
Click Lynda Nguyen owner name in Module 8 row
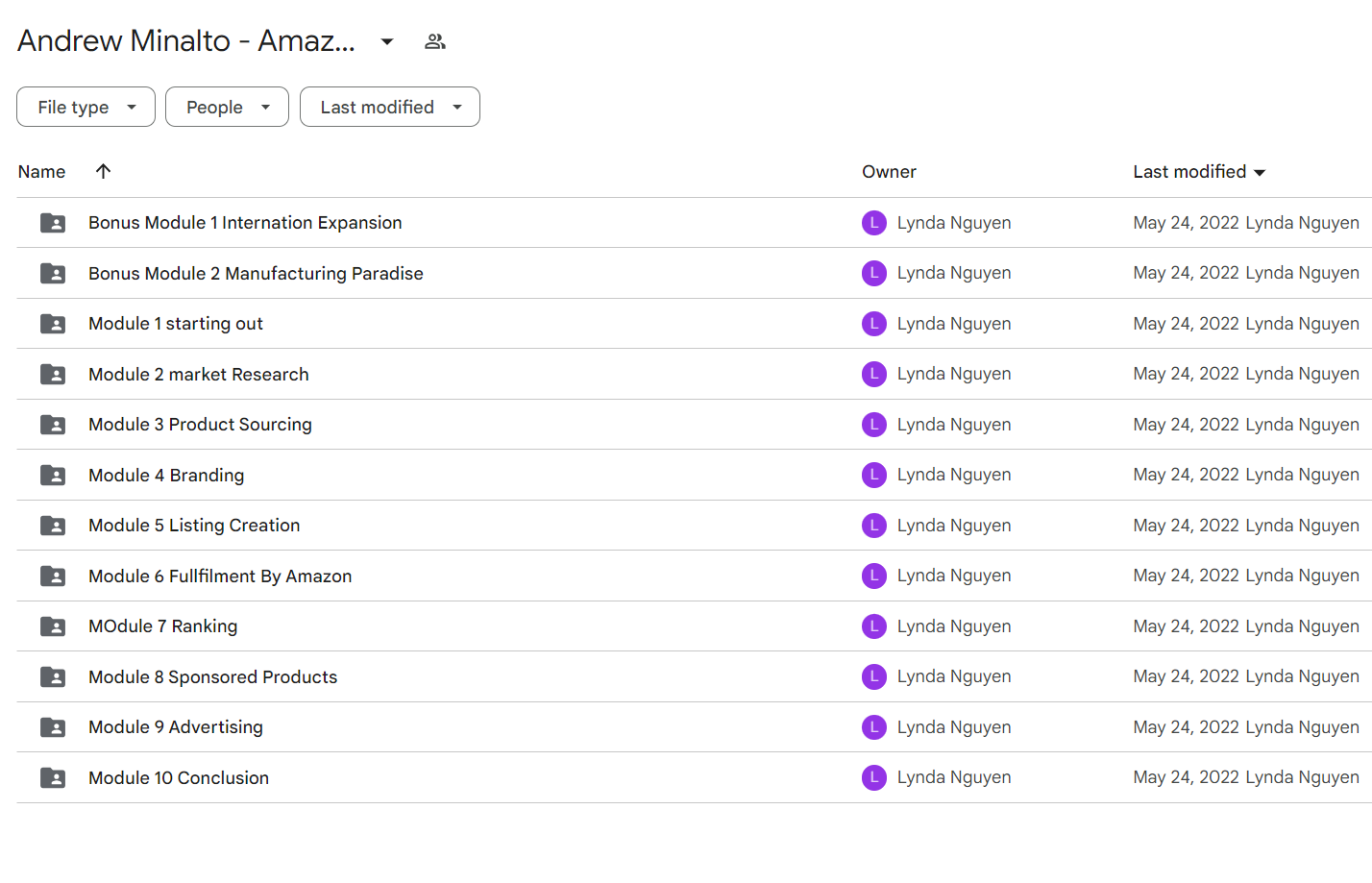tap(954, 676)
